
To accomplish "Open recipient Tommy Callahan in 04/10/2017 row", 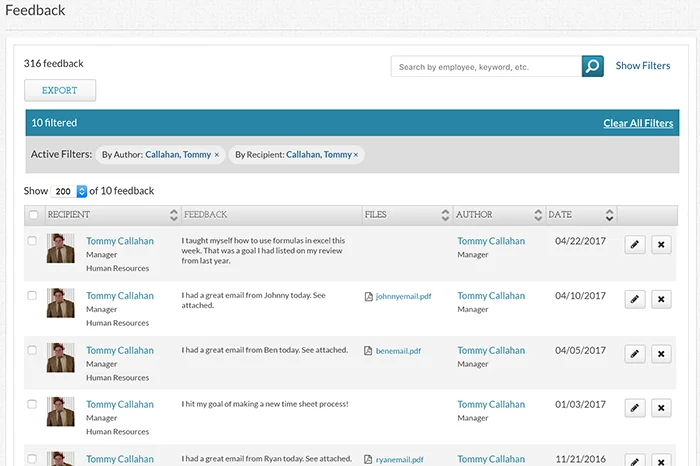I will [x=120, y=296].
